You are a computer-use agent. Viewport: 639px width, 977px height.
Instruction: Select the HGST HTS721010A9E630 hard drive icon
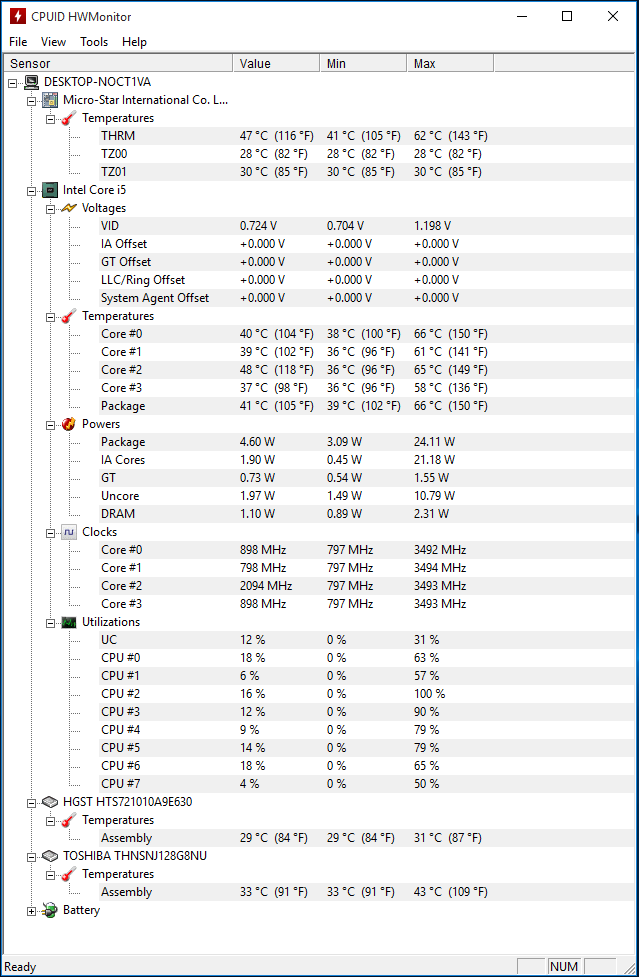(x=50, y=802)
